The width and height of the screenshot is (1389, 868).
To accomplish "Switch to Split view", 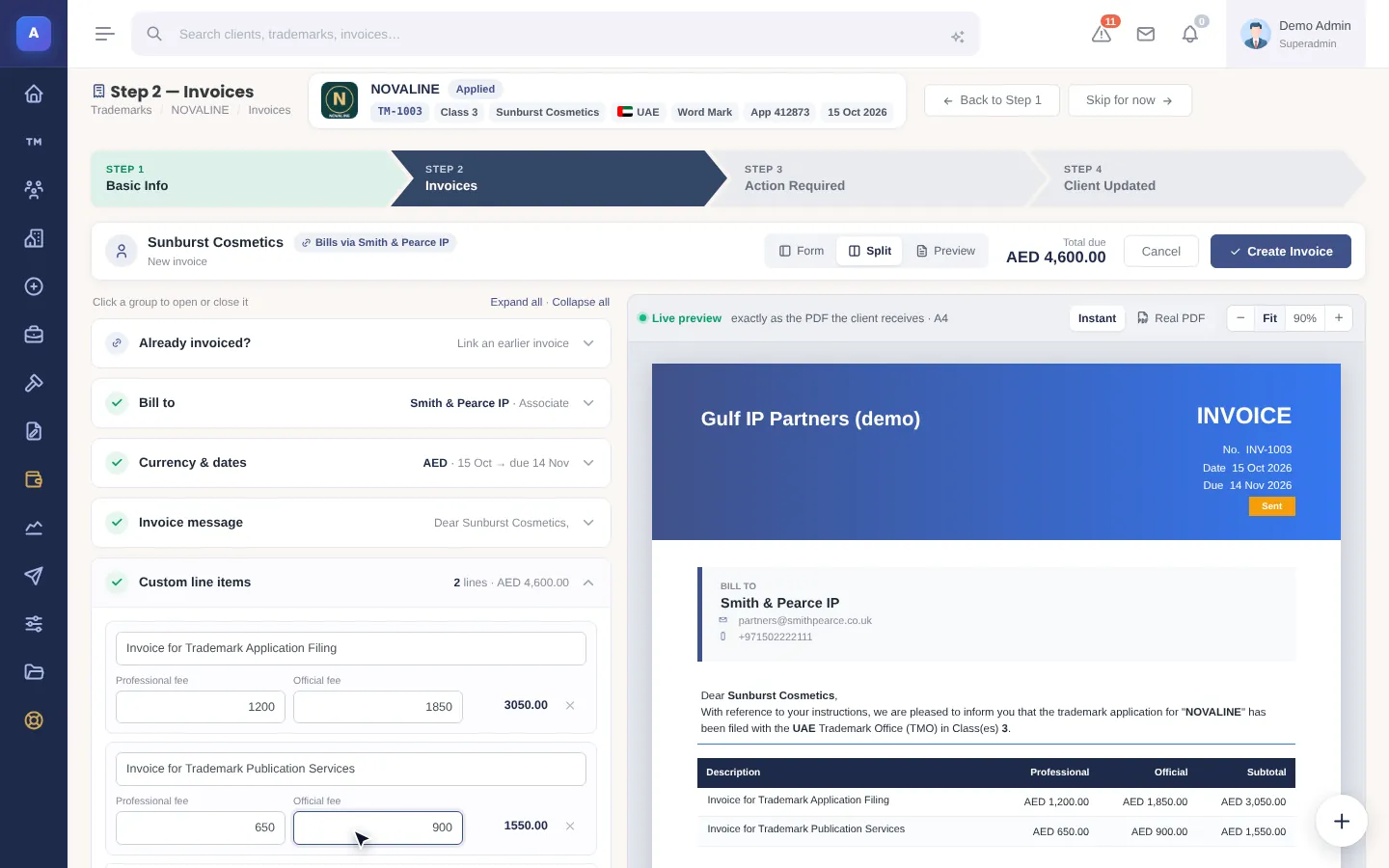I will [870, 251].
